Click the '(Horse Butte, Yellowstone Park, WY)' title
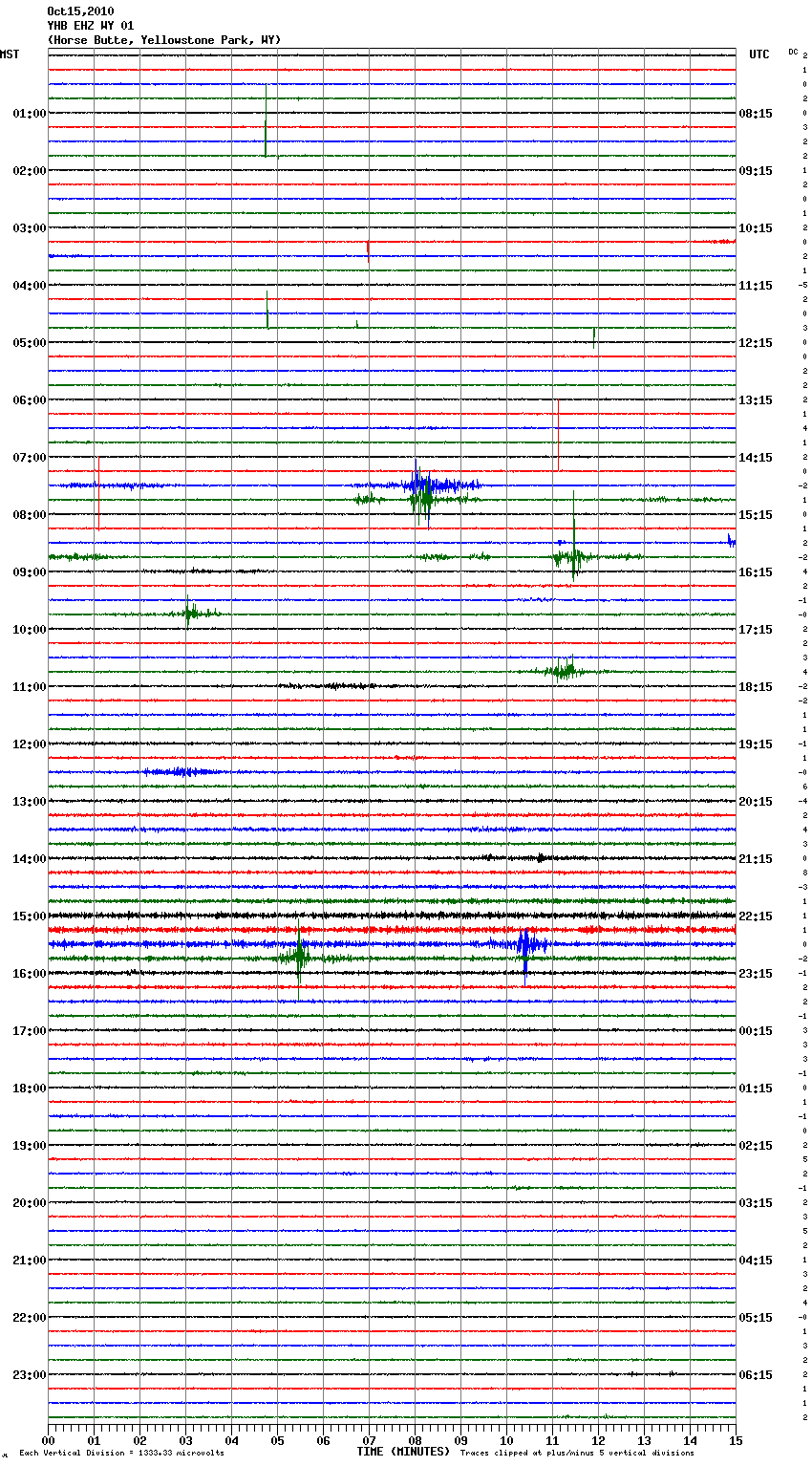Image resolution: width=812 pixels, height=1466 pixels. (163, 40)
